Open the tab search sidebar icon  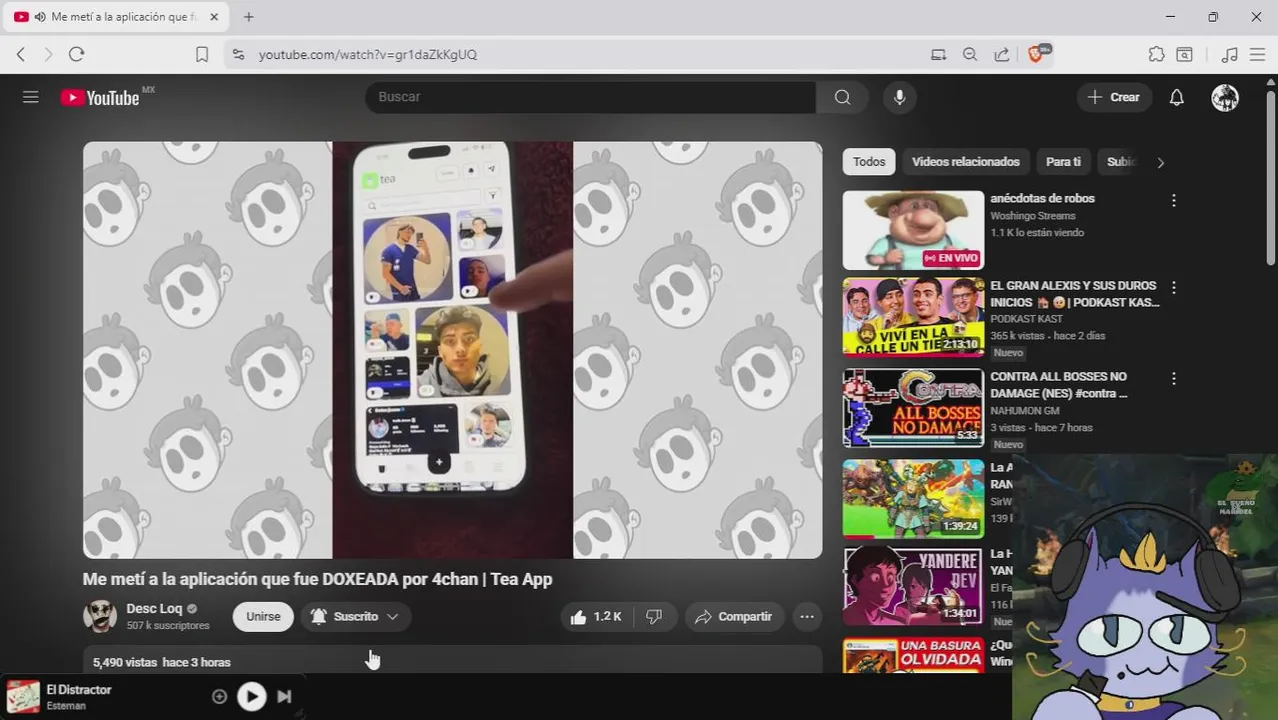pyautogui.click(x=1185, y=54)
